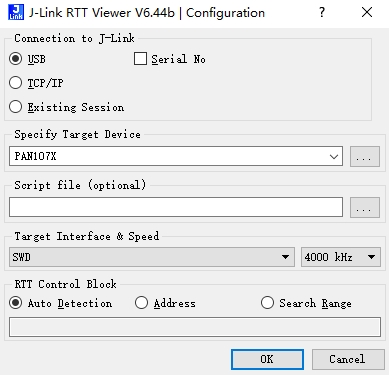The image size is (389, 375).
Task: Browse for a script file via ellipsis button
Action: [x=365, y=207]
